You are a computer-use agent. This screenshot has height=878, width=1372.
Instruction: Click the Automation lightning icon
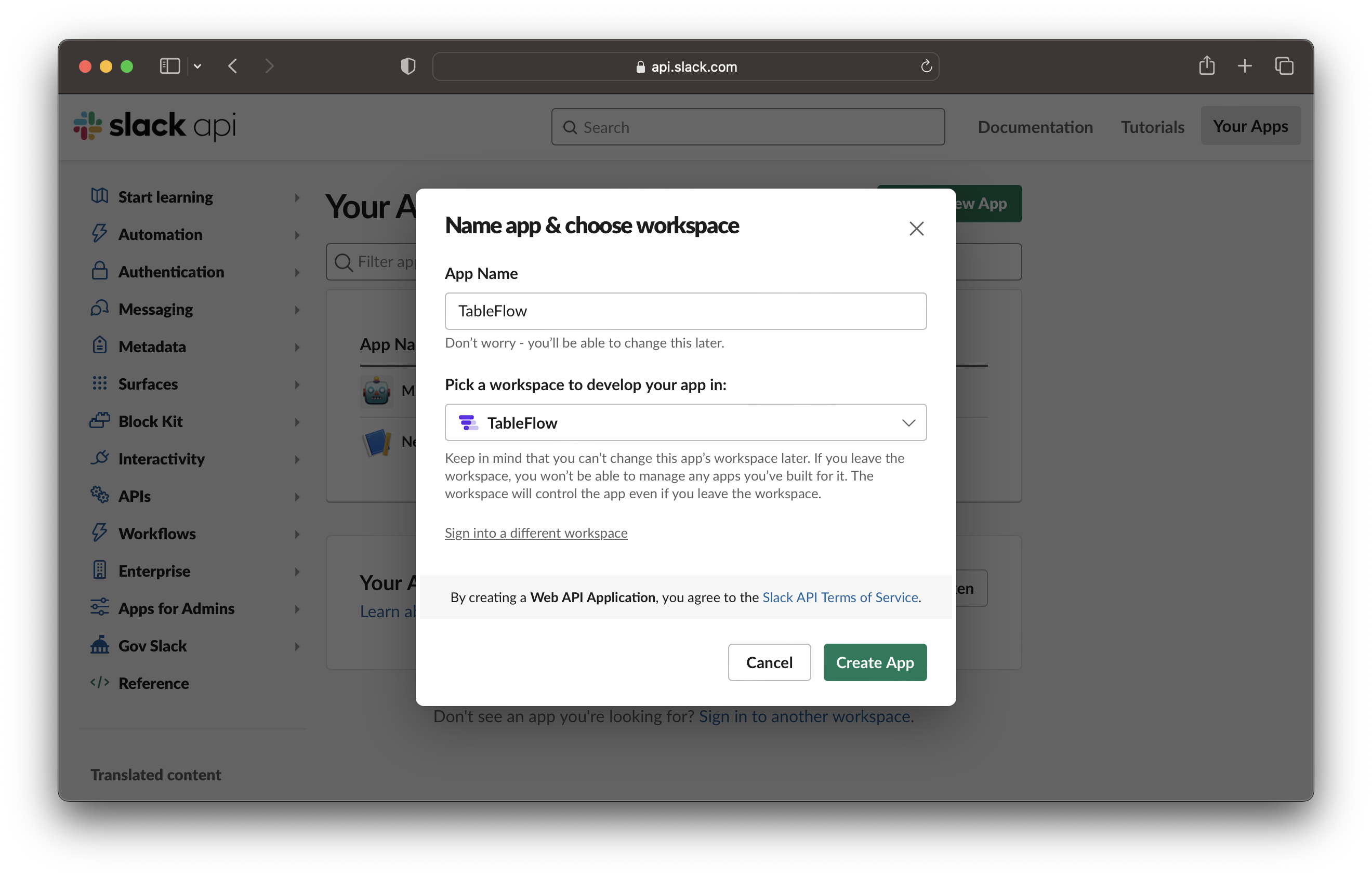[100, 234]
